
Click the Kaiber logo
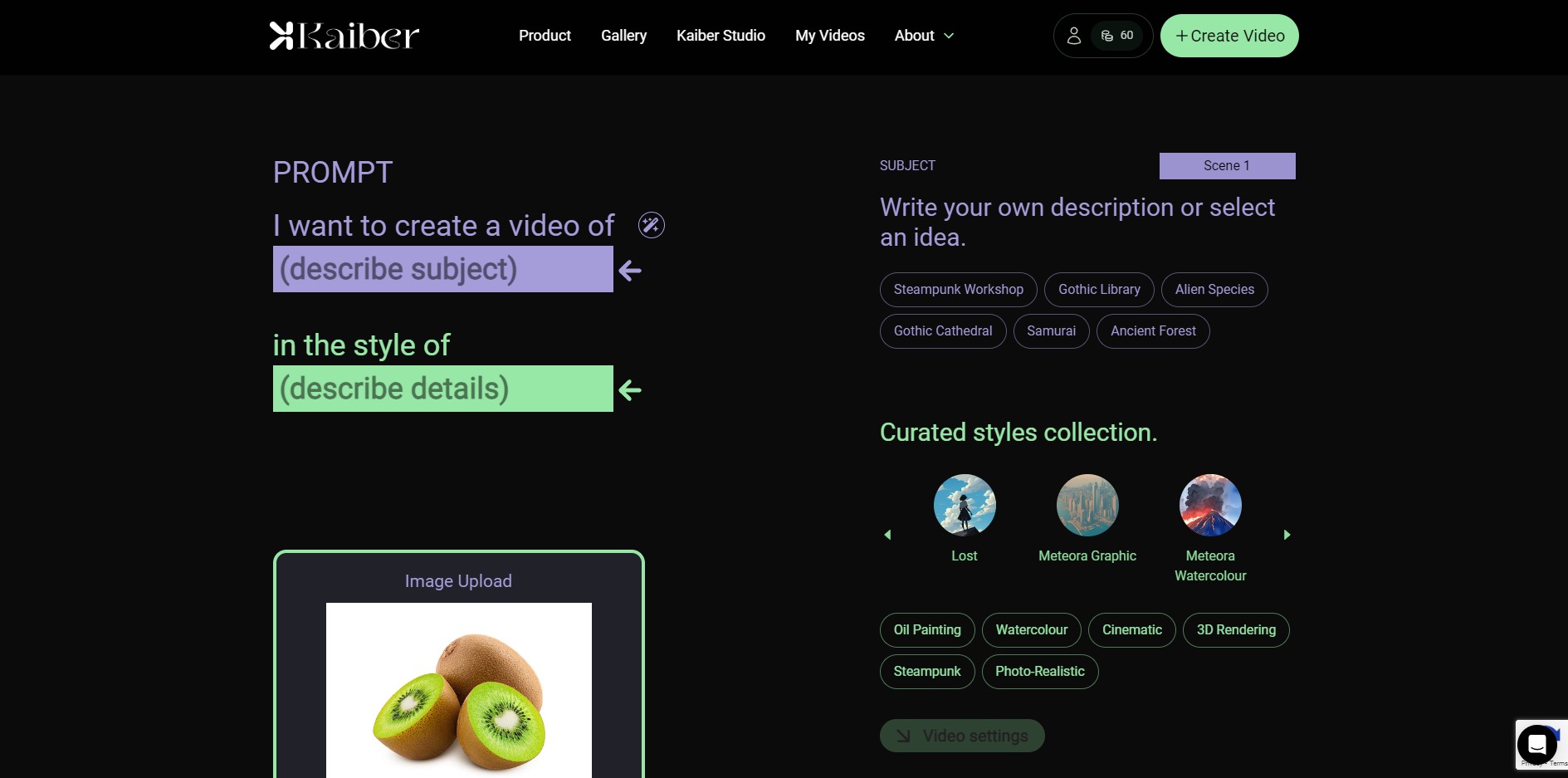(x=344, y=36)
